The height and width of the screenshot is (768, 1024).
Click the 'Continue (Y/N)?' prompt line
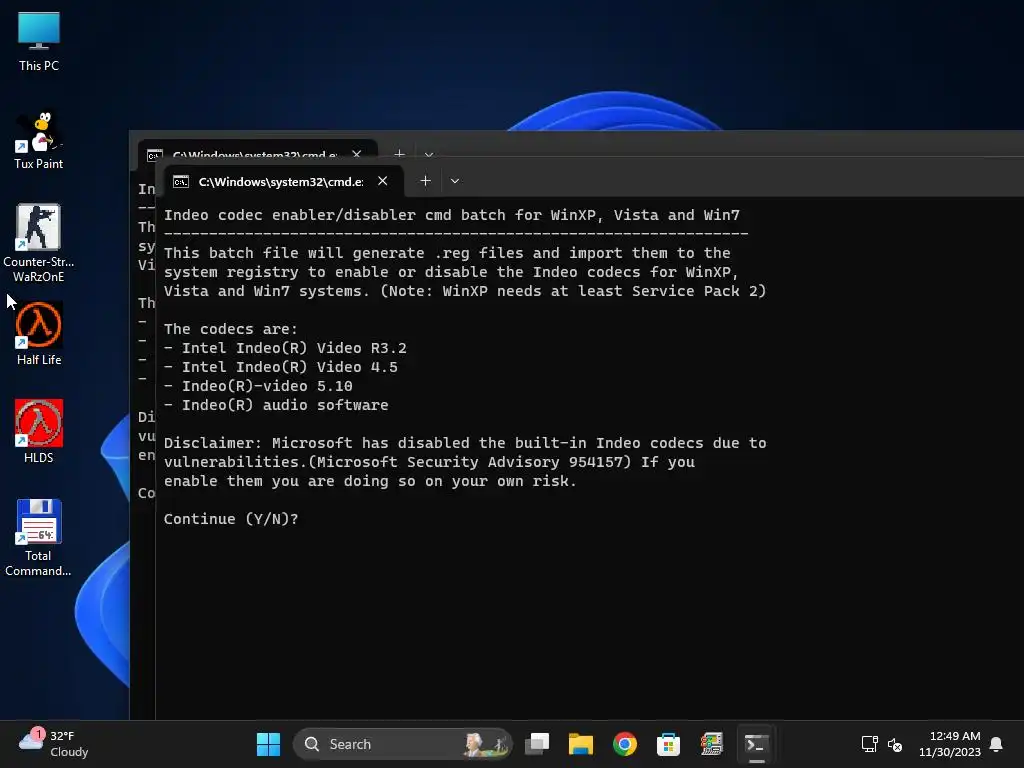231,519
